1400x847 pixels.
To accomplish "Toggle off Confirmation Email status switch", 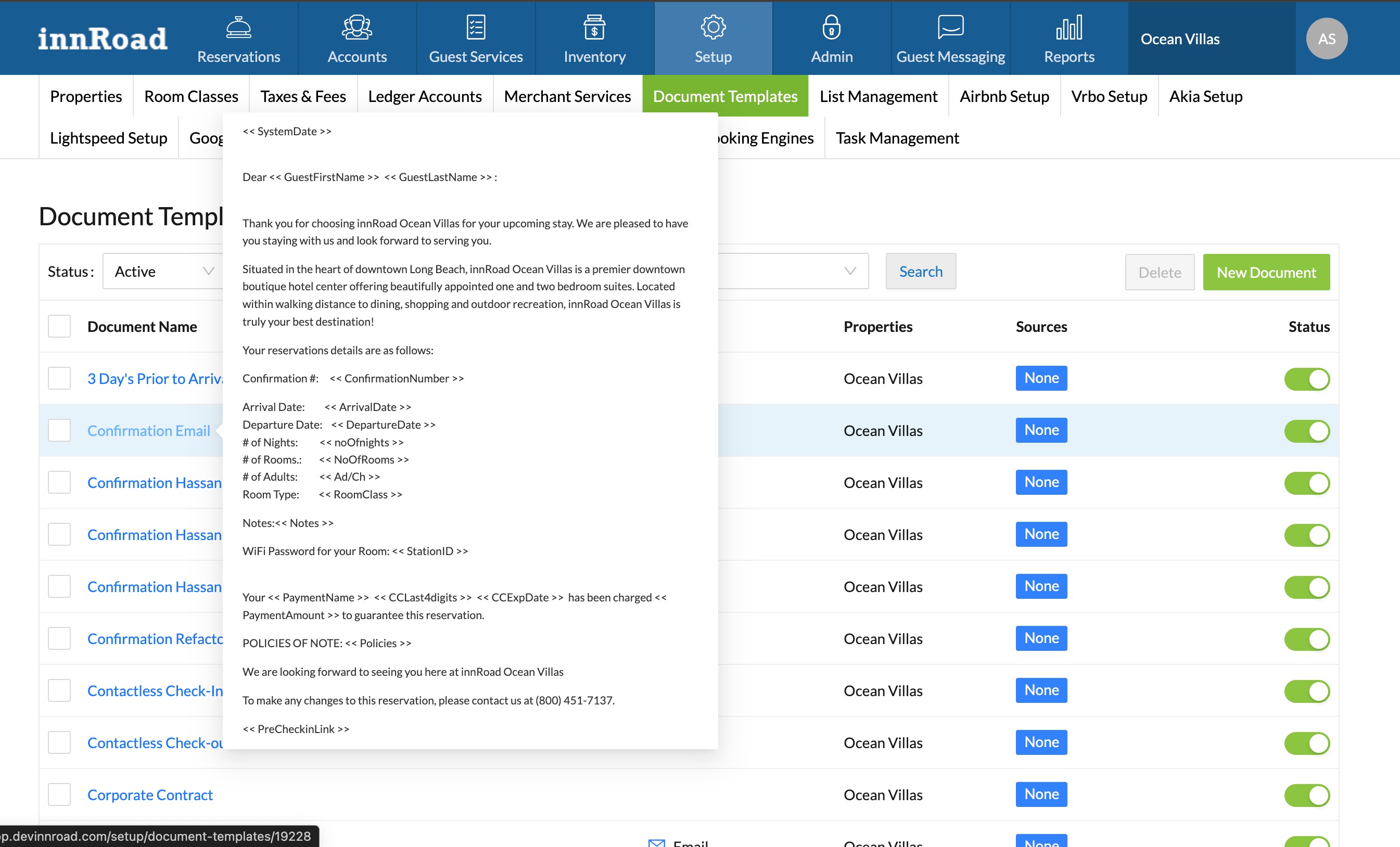I will click(x=1306, y=431).
